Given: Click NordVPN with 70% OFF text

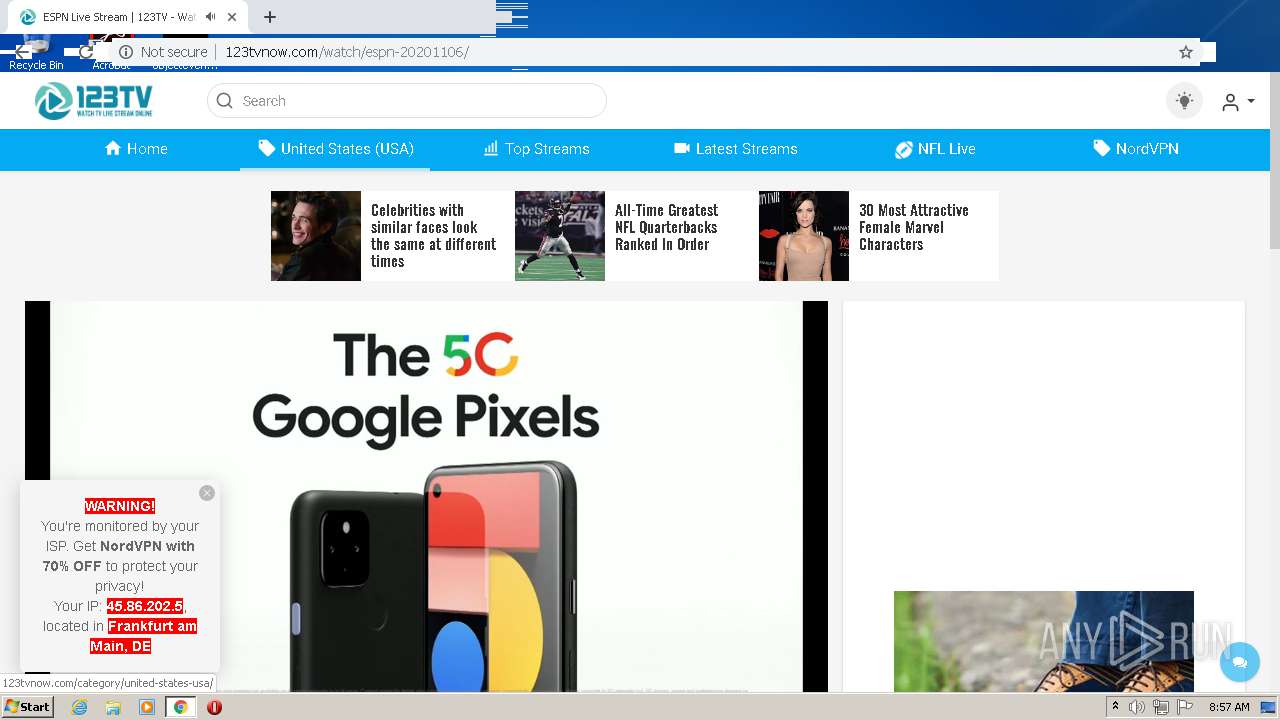Looking at the screenshot, I should 119,556.
